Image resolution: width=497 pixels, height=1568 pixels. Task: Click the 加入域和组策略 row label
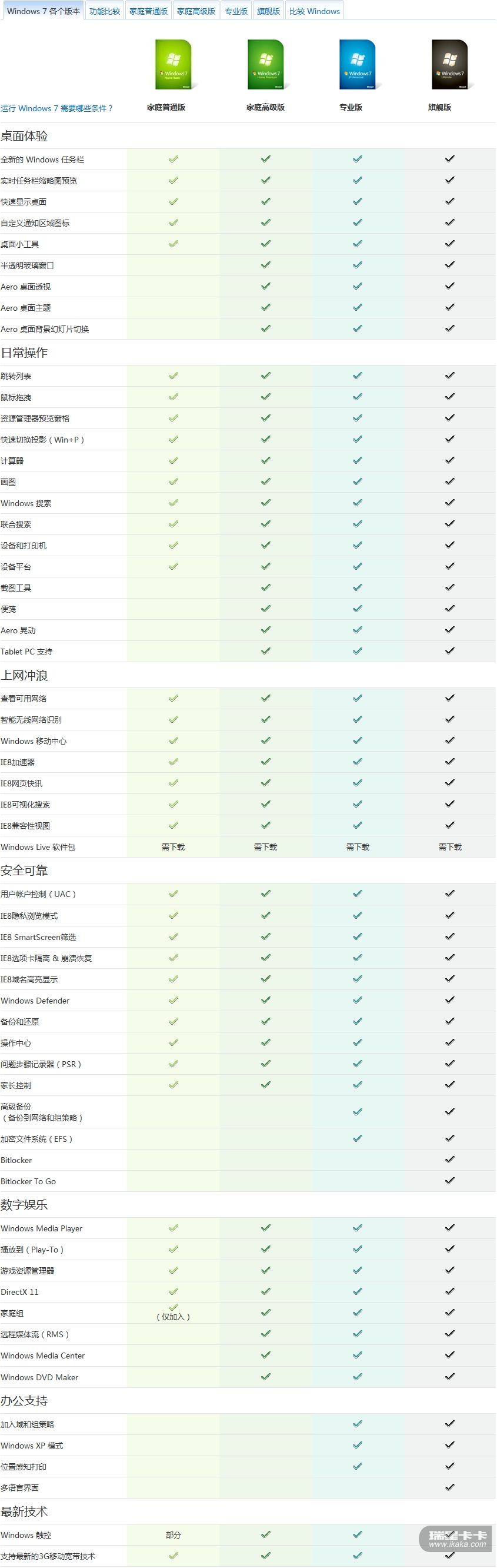28,1424
